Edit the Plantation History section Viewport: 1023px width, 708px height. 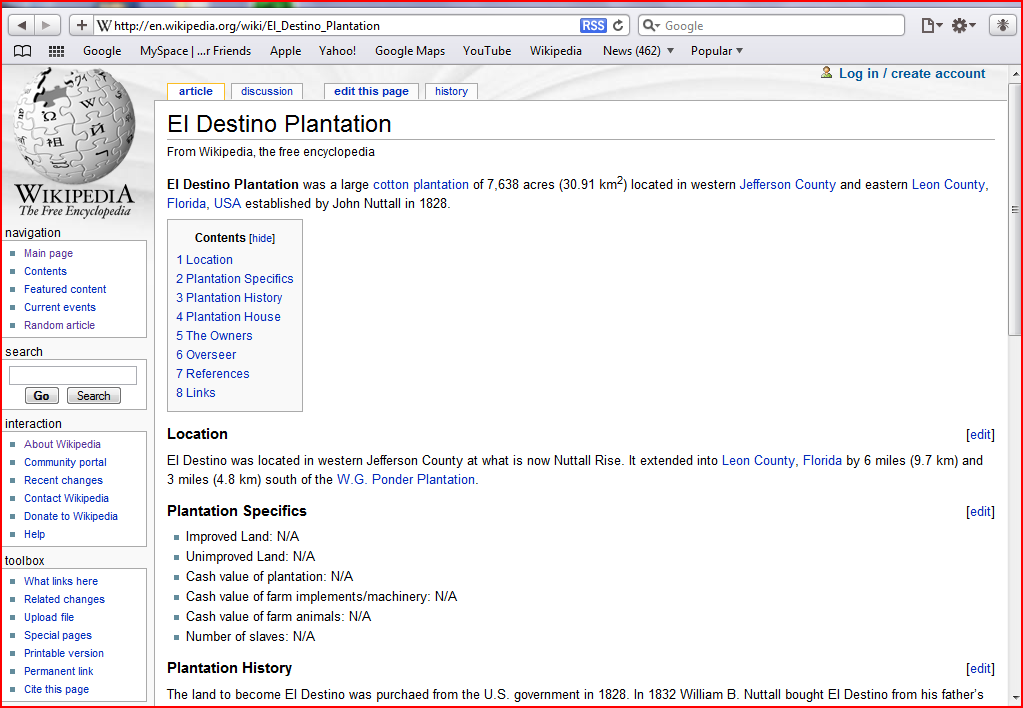click(980, 669)
